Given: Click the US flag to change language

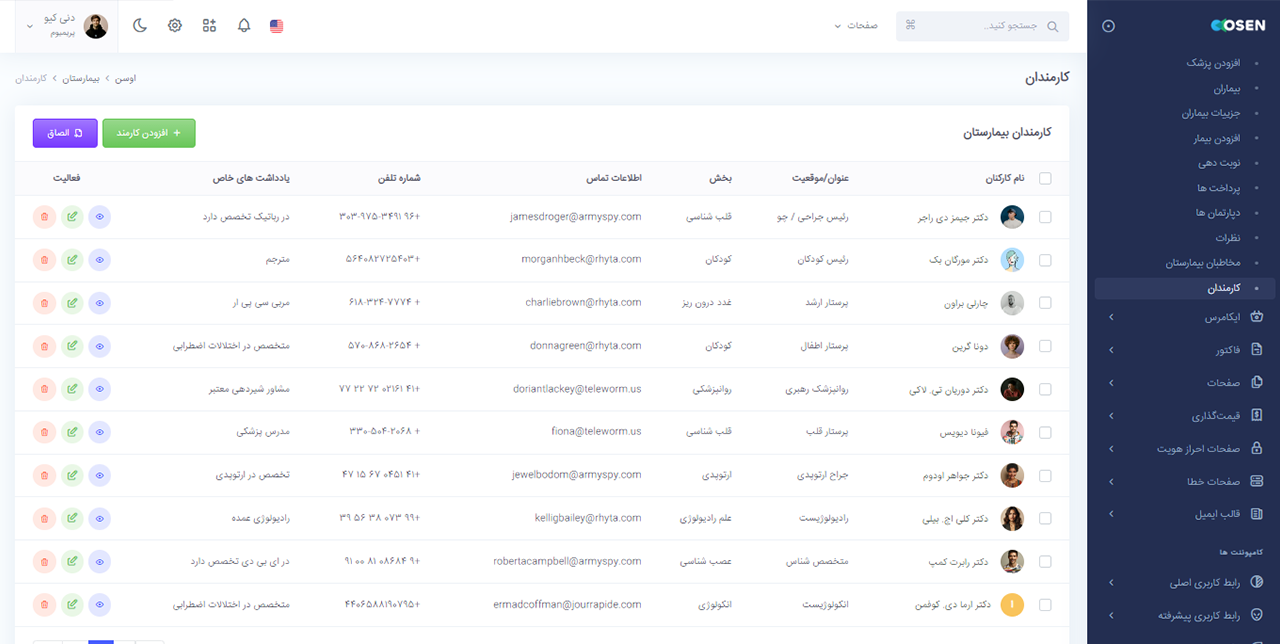Looking at the screenshot, I should [276, 26].
